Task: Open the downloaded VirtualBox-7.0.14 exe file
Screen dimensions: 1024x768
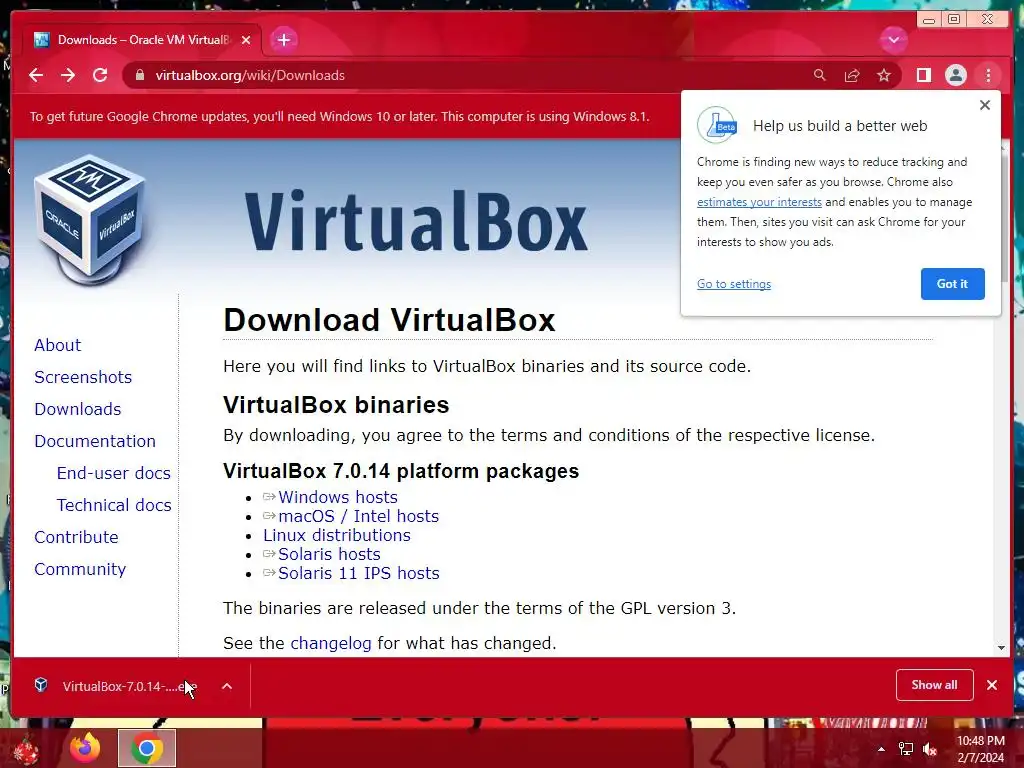Action: [x=129, y=686]
